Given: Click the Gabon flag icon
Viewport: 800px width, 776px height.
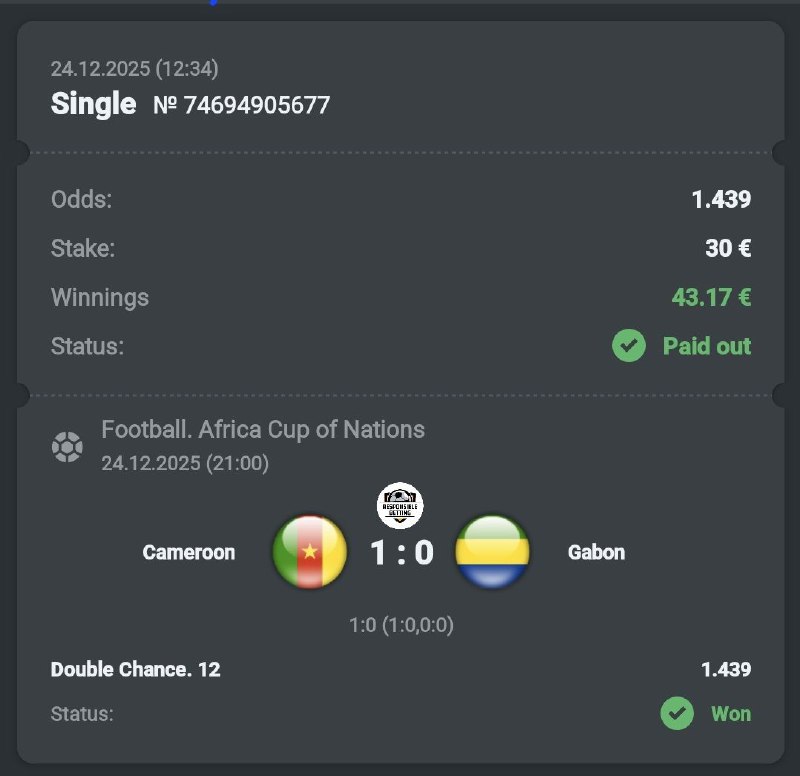Looking at the screenshot, I should pyautogui.click(x=492, y=552).
